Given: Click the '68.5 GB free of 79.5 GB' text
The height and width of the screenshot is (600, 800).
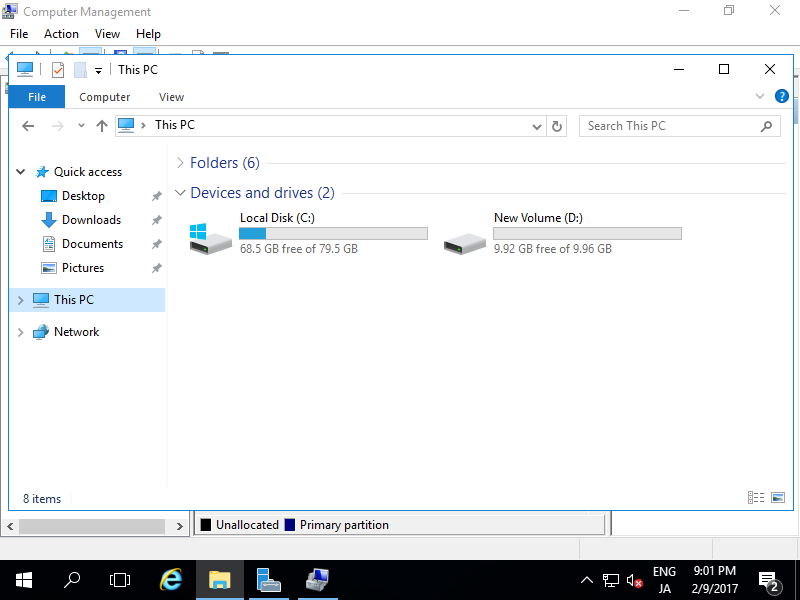Looking at the screenshot, I should click(298, 249).
